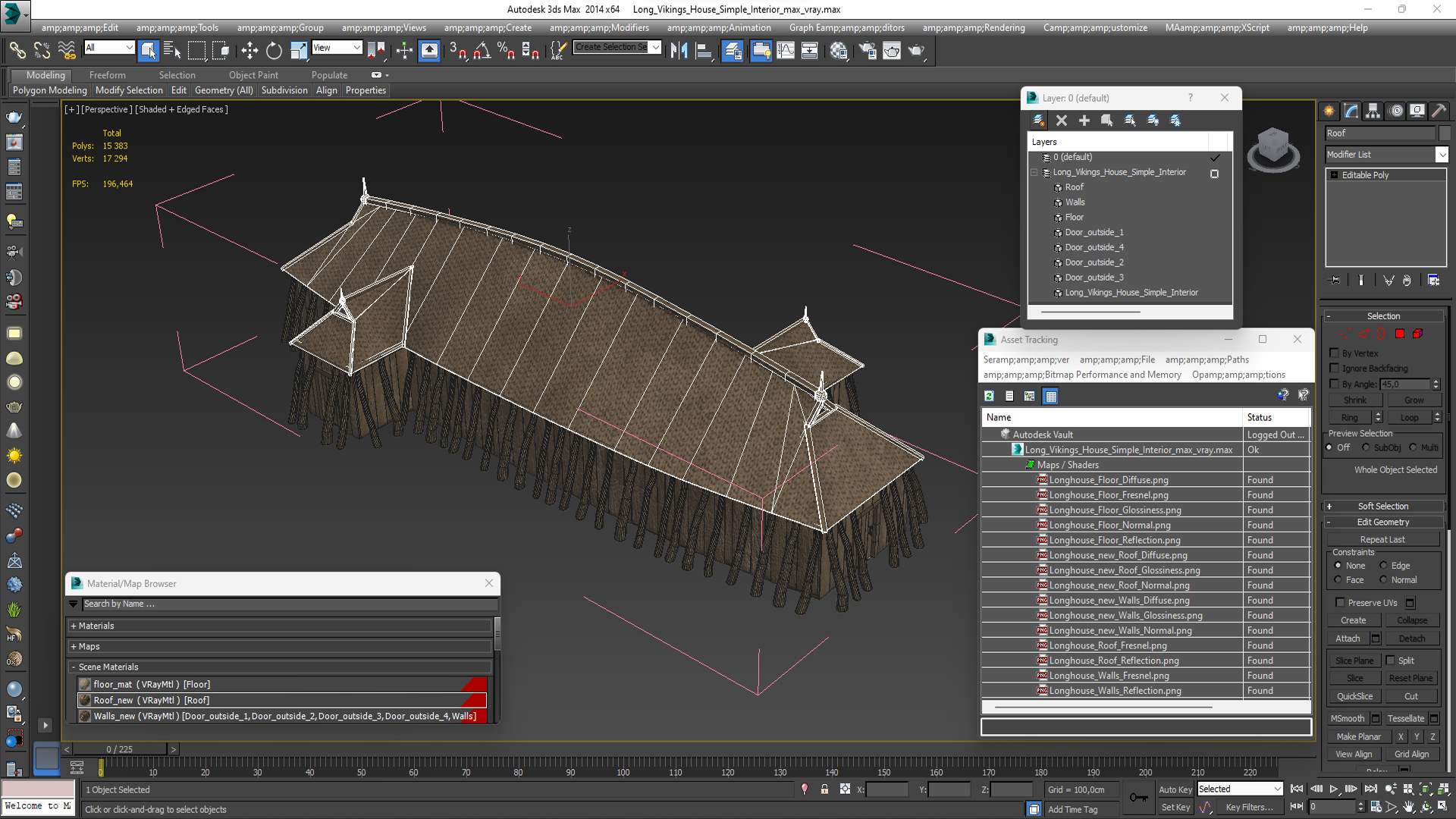Click the Collapse button
This screenshot has width=1456, height=819.
(x=1412, y=620)
